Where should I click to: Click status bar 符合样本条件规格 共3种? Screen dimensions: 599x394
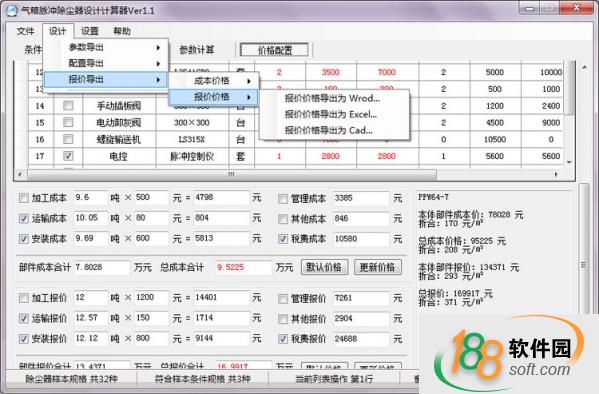coord(202,379)
